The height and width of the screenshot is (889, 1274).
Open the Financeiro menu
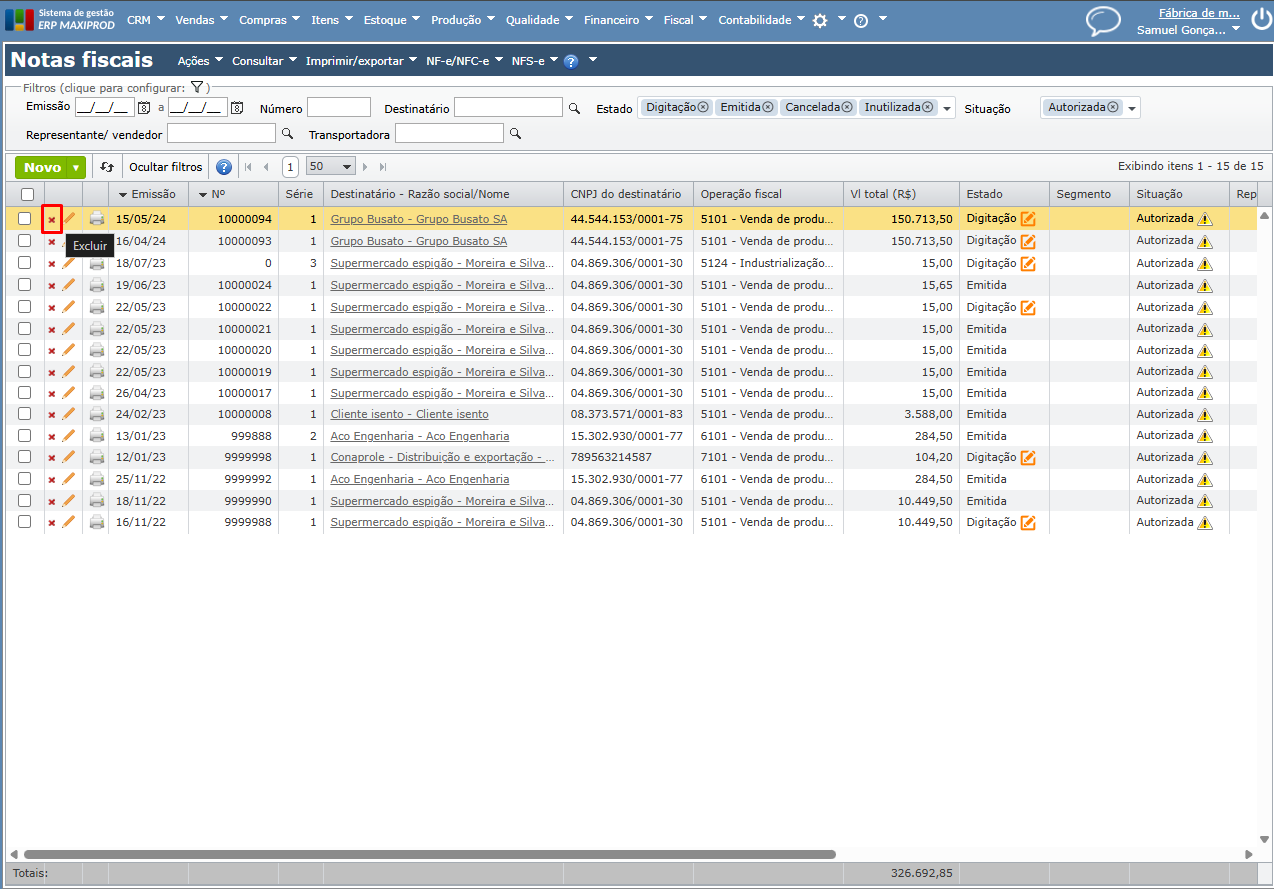(x=619, y=20)
